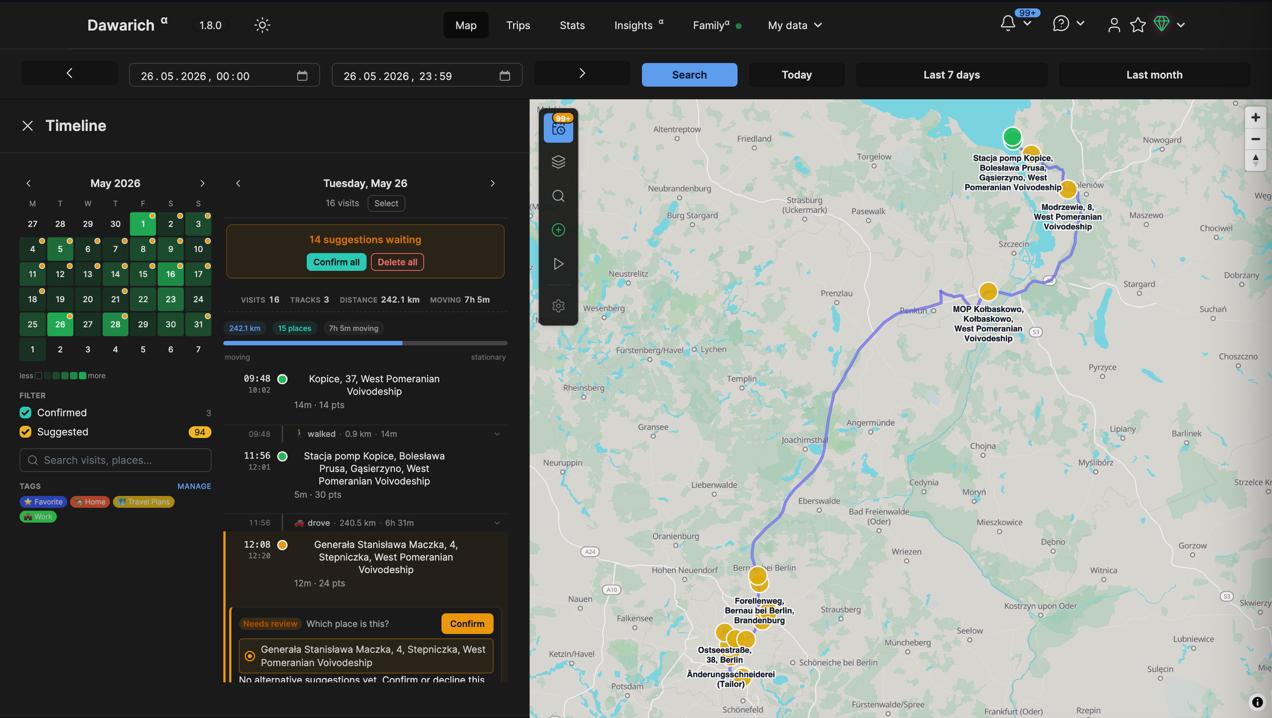
Task: Open the timeline calendar map tool
Action: [559, 128]
